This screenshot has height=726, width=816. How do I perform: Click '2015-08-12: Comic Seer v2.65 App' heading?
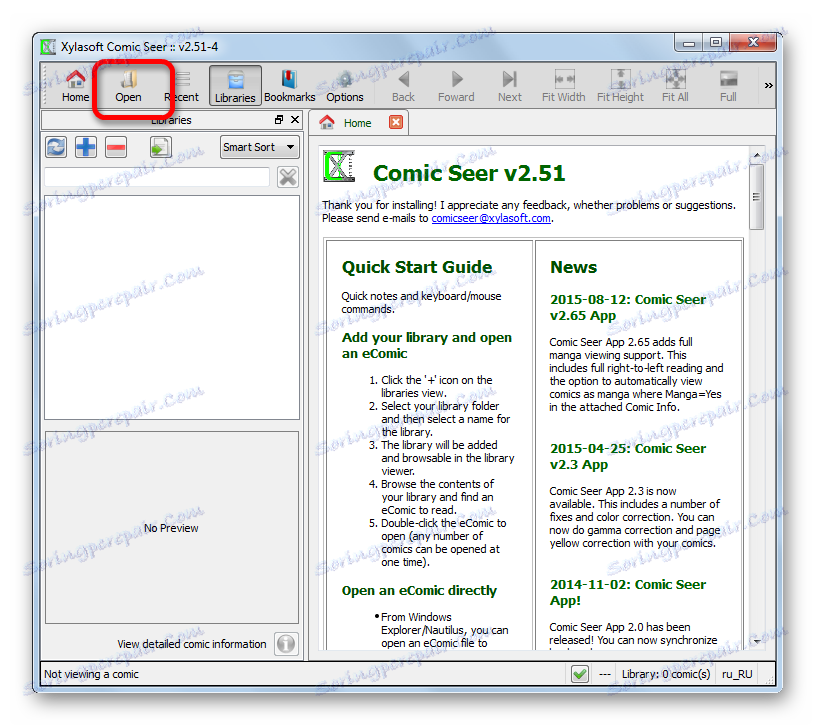(628, 308)
